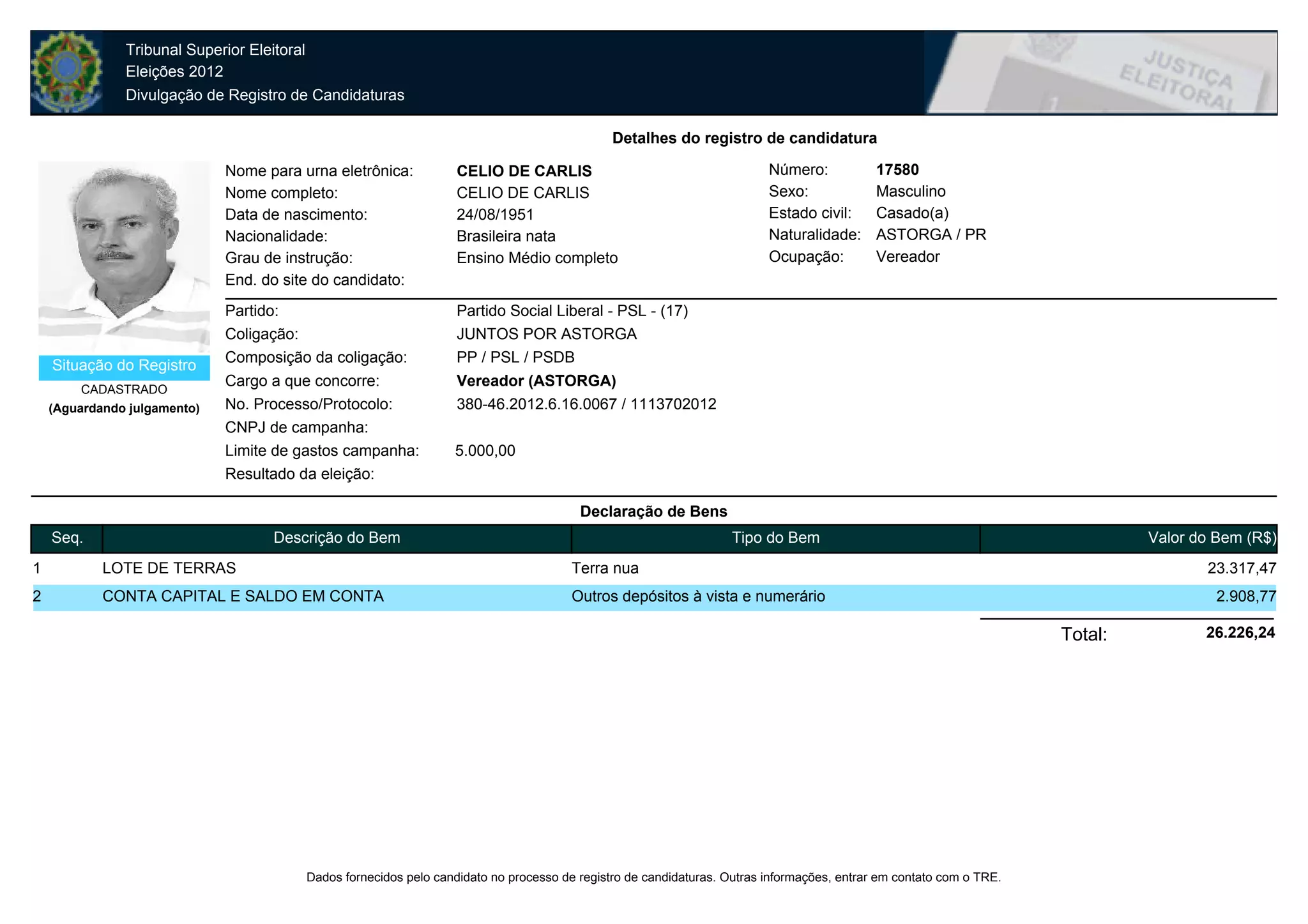
Task: Click the JUNTOS POR ASTORGA coalition name
Action: pyautogui.click(x=546, y=334)
